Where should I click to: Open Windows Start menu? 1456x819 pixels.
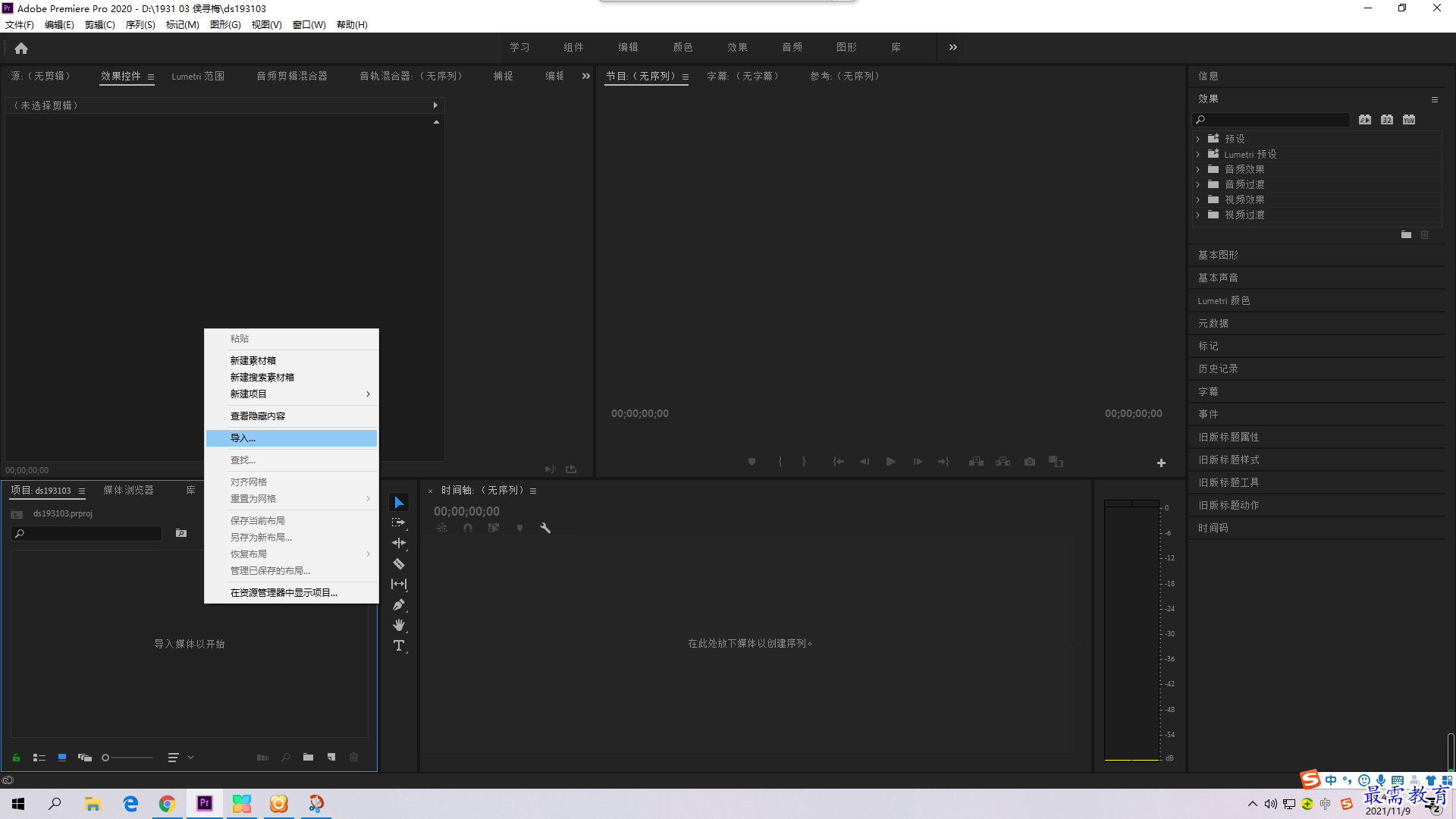[18, 803]
